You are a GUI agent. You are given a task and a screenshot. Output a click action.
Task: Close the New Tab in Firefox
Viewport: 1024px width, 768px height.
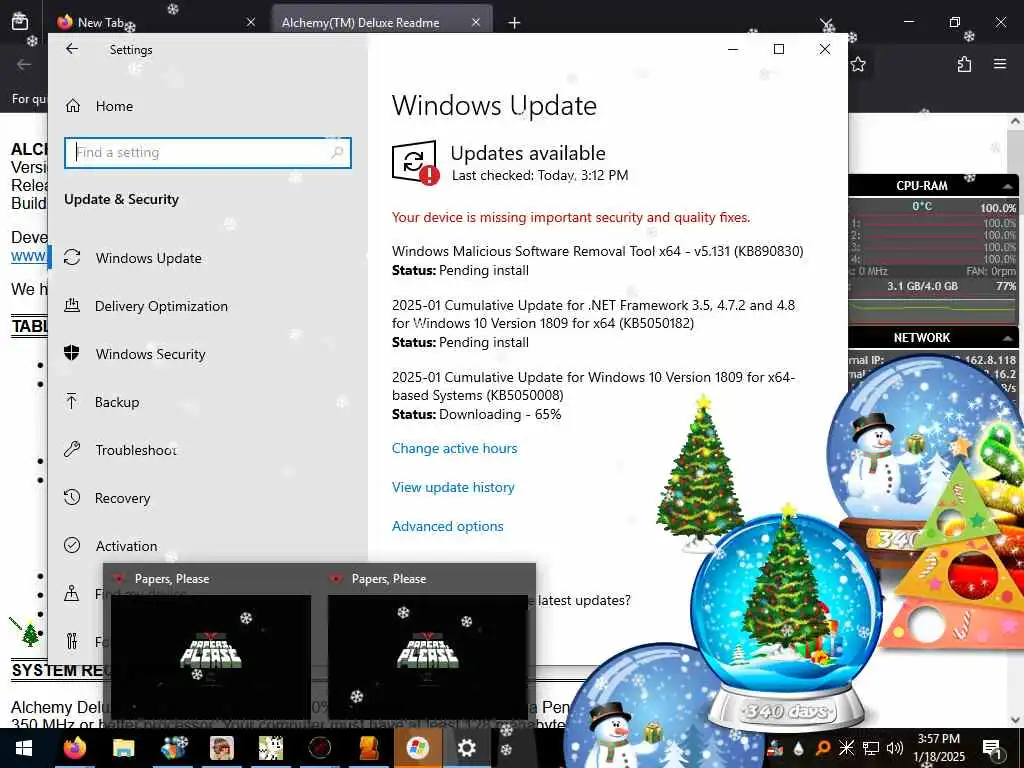coord(251,22)
